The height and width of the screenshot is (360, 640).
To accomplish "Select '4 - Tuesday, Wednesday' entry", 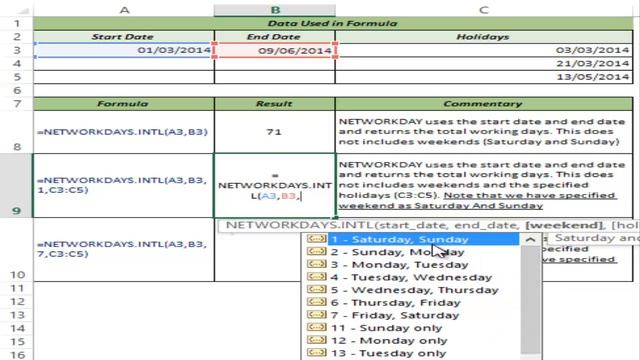I will (411, 278).
